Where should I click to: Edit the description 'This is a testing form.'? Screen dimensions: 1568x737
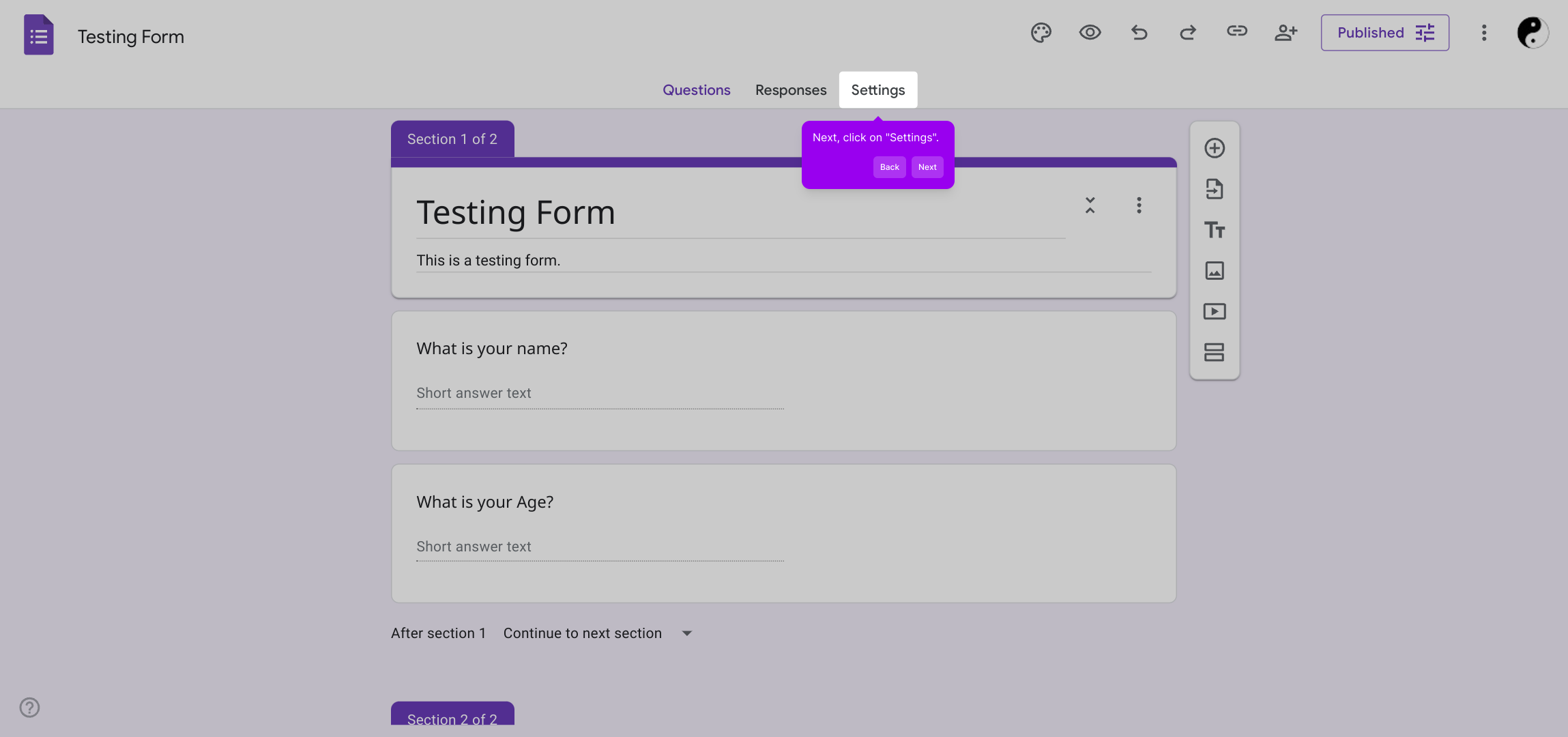point(783,261)
